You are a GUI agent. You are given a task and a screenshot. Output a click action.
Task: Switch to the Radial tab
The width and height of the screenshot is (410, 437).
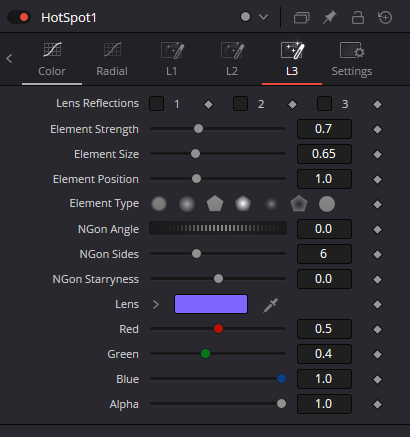[x=112, y=59]
